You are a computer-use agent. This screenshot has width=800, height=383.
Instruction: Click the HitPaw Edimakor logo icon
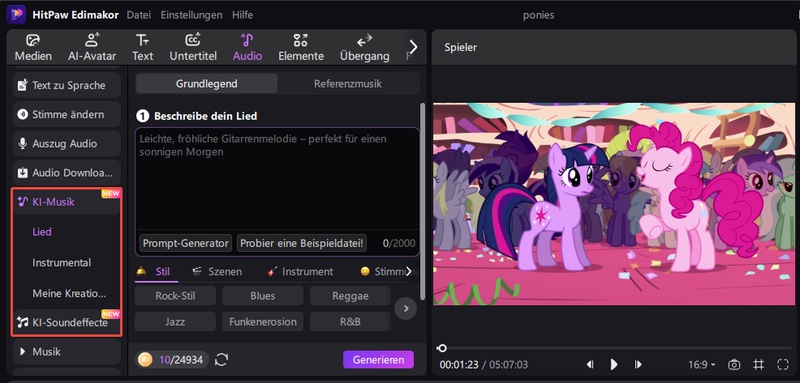[16, 14]
